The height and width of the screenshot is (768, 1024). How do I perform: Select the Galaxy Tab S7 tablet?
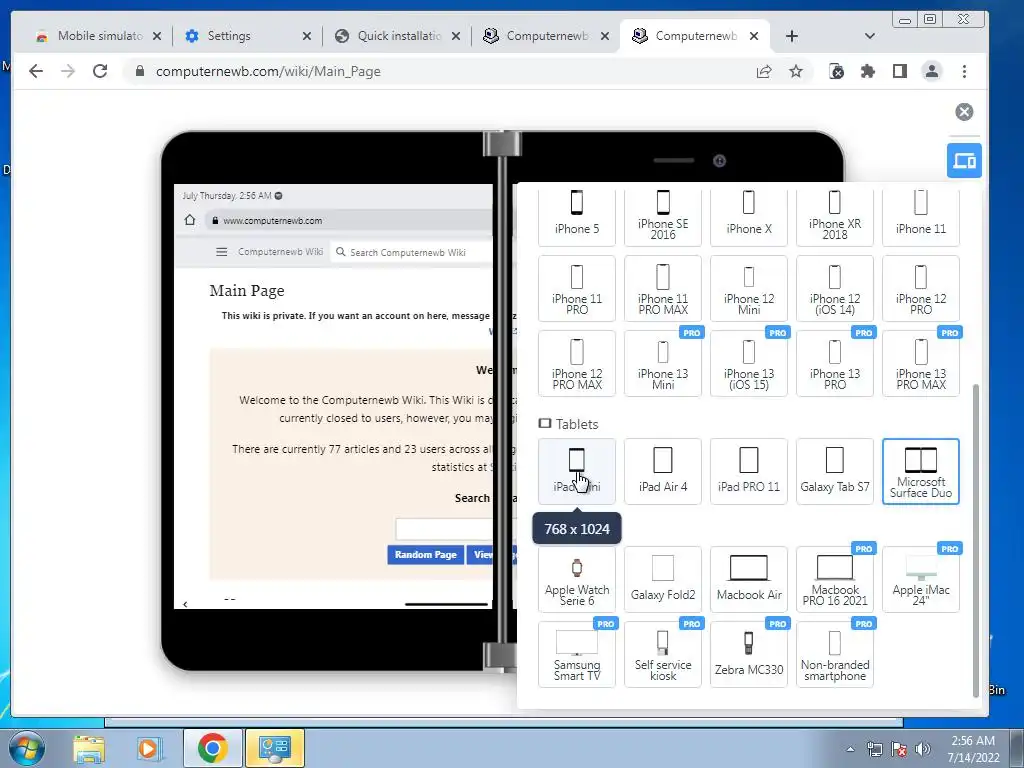(835, 472)
